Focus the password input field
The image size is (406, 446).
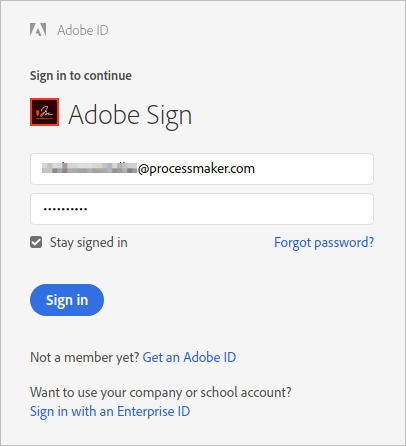click(x=202, y=209)
